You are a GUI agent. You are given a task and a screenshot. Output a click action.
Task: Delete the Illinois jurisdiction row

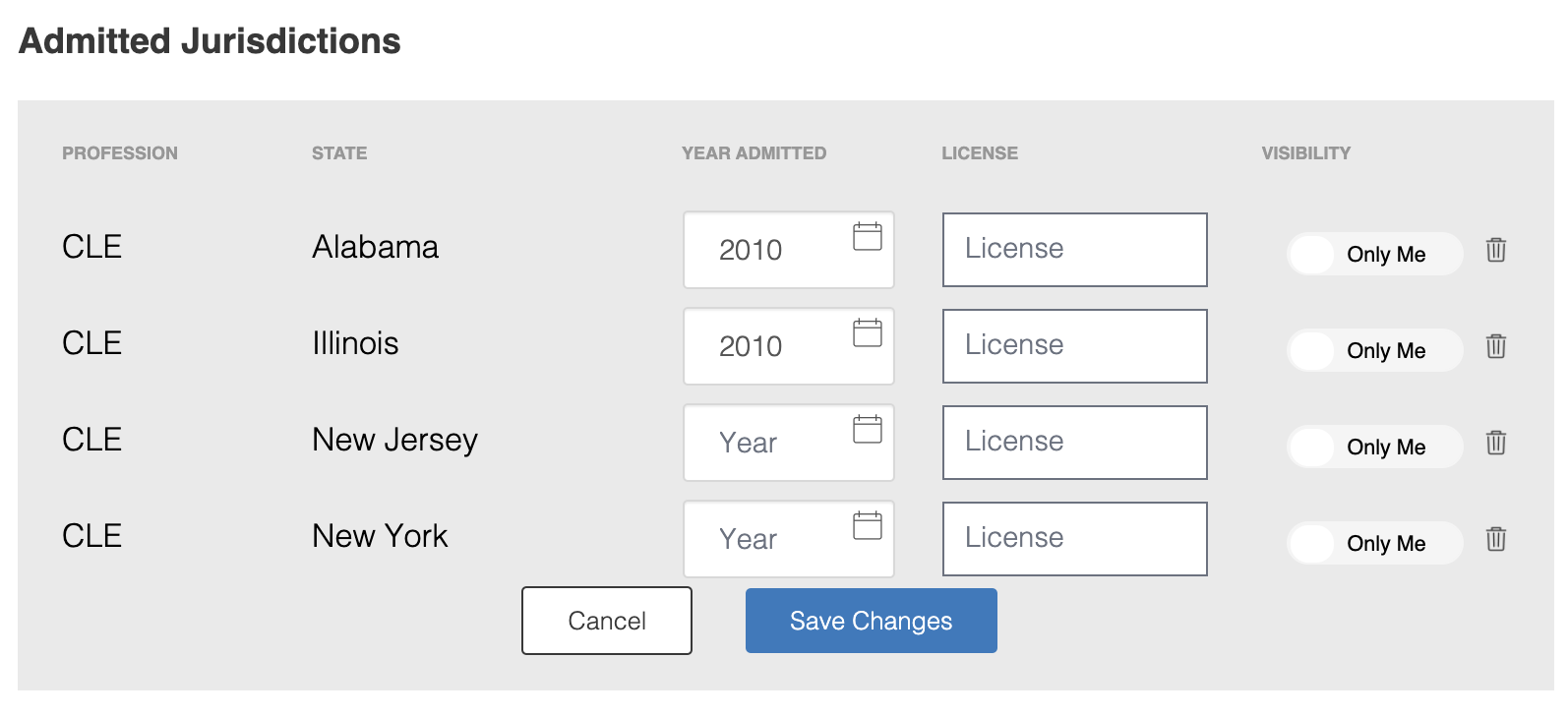pyautogui.click(x=1496, y=346)
